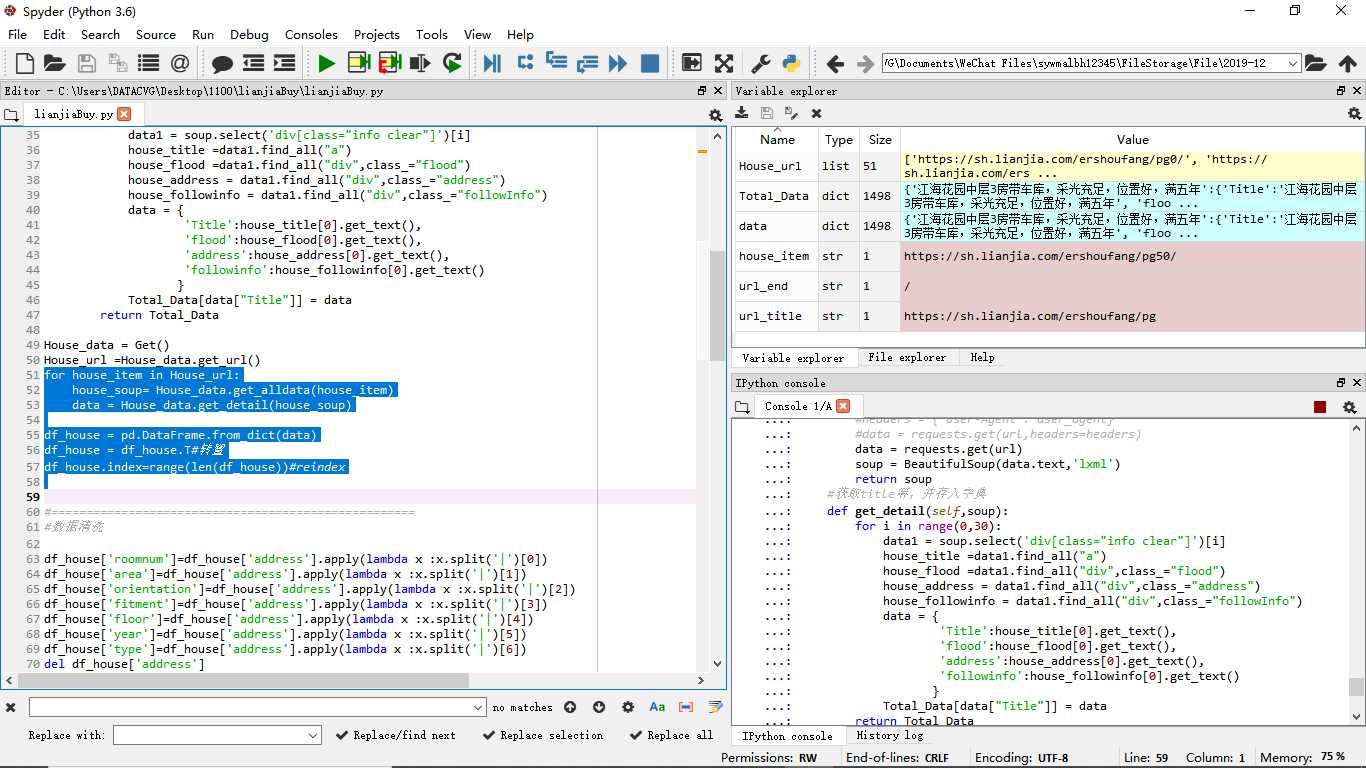Run selection or current line icon
The width and height of the screenshot is (1366, 768).
tap(420, 63)
